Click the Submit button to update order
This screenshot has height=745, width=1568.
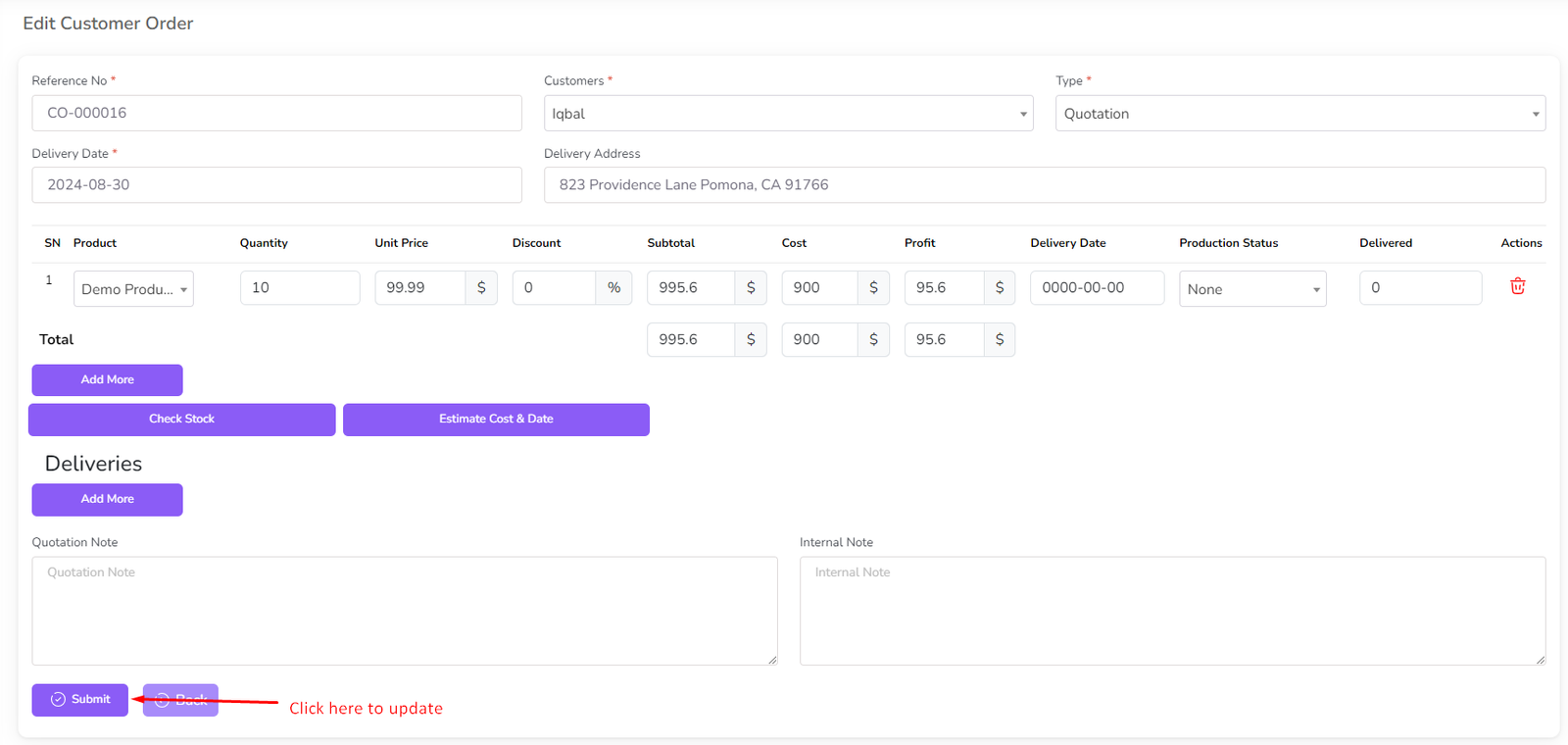(80, 700)
